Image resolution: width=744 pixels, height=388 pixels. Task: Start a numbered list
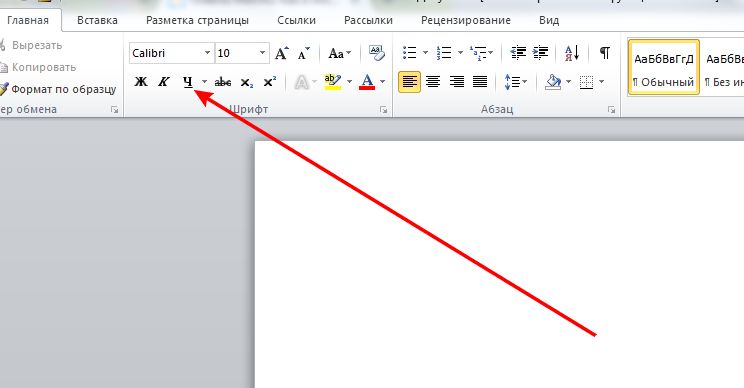(x=444, y=53)
